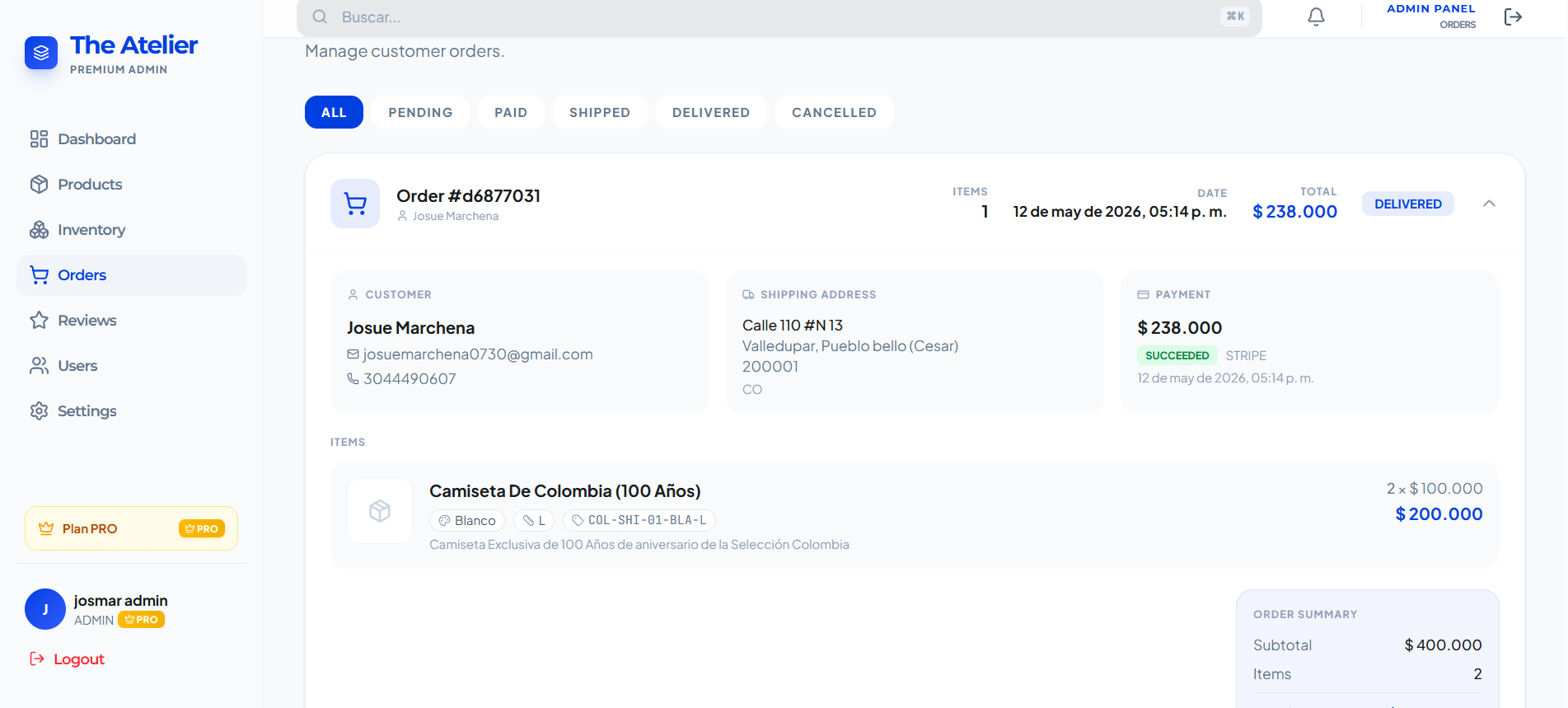Click the L size tag

534,521
